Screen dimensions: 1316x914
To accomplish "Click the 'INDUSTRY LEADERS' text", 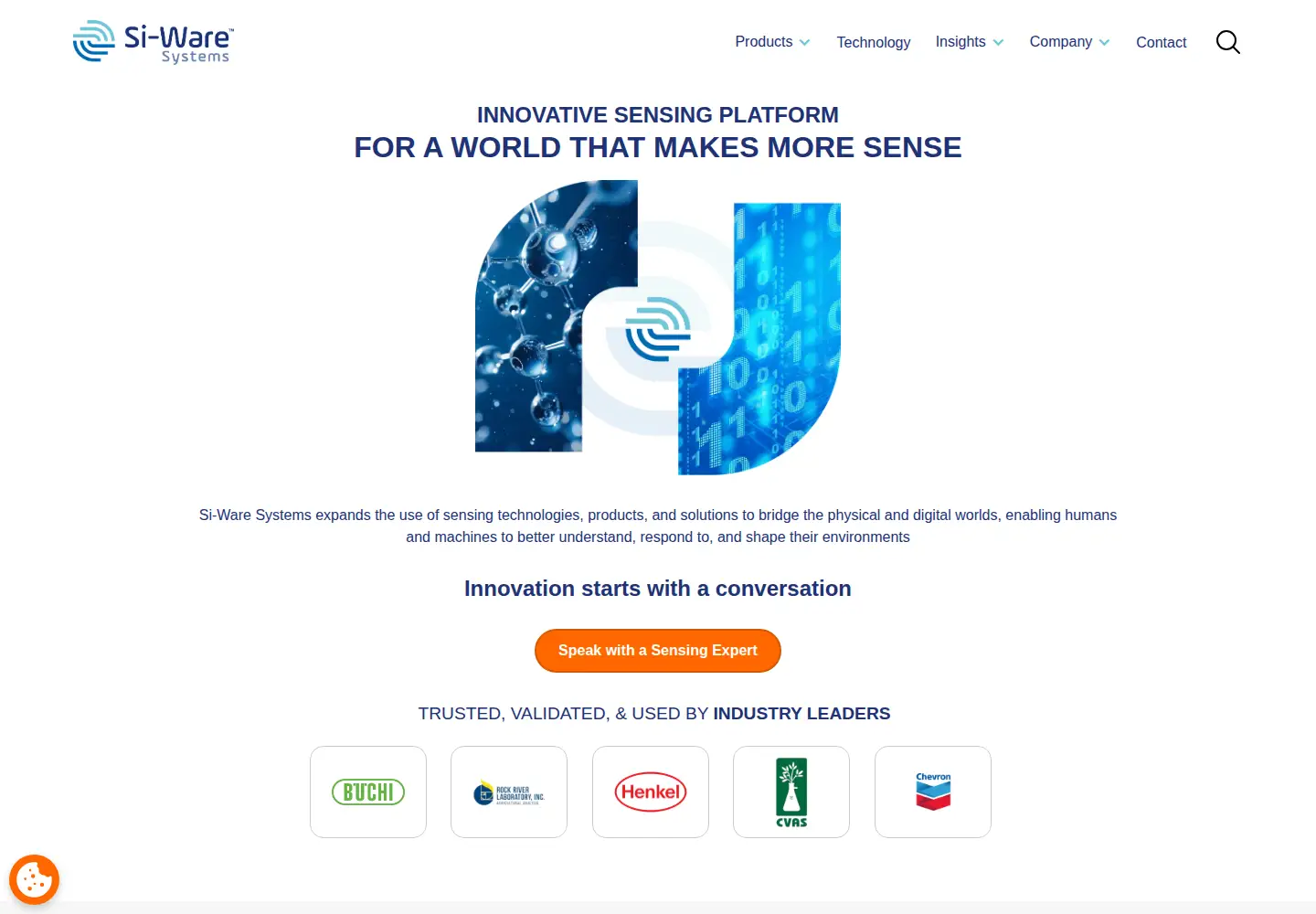I will [801, 714].
